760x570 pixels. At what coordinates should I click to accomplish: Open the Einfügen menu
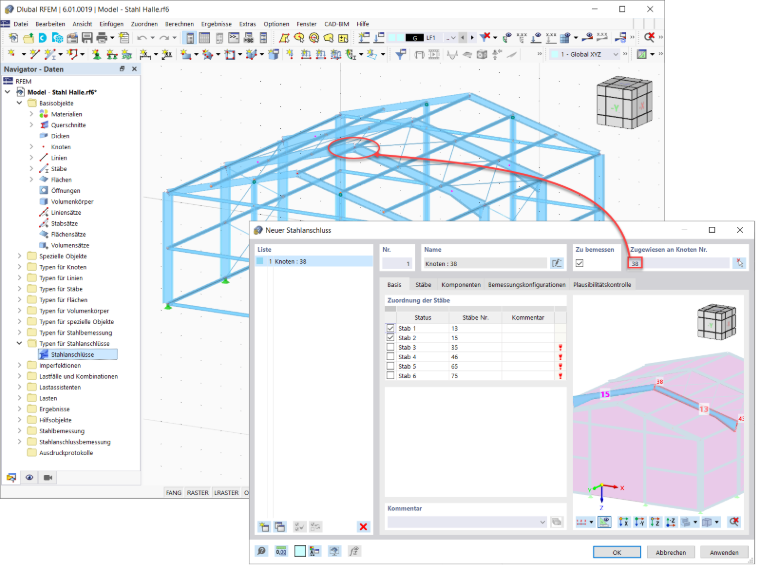[x=111, y=24]
